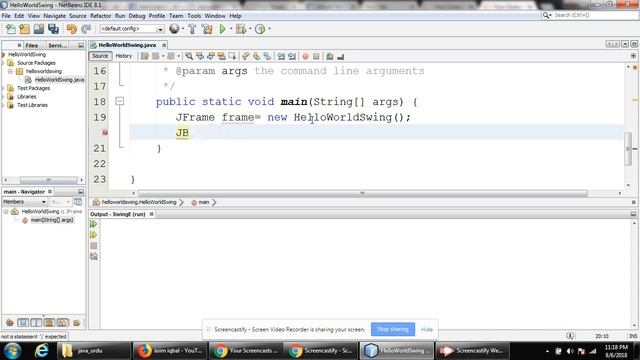This screenshot has width=640, height=360.
Task: Click the New File toolbar icon
Action: [x=11, y=29]
